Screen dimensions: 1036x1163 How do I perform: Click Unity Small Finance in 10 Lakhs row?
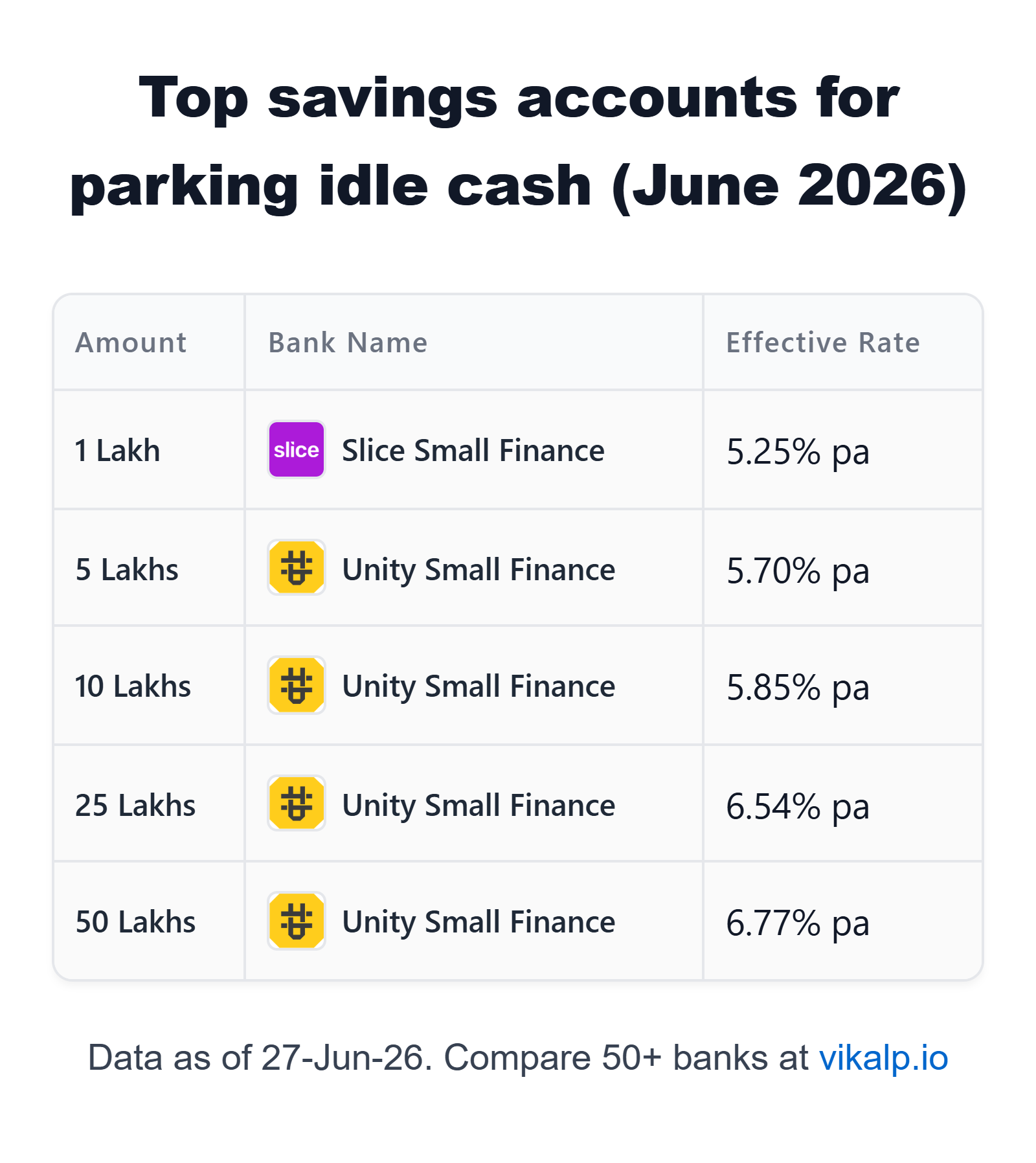click(x=479, y=686)
